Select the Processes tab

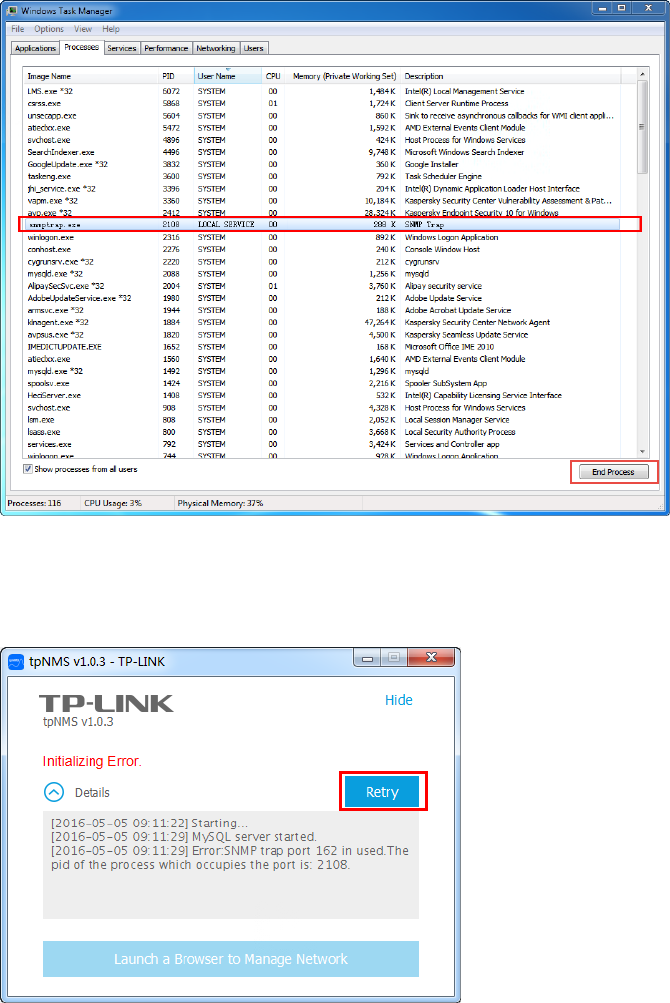81,47
